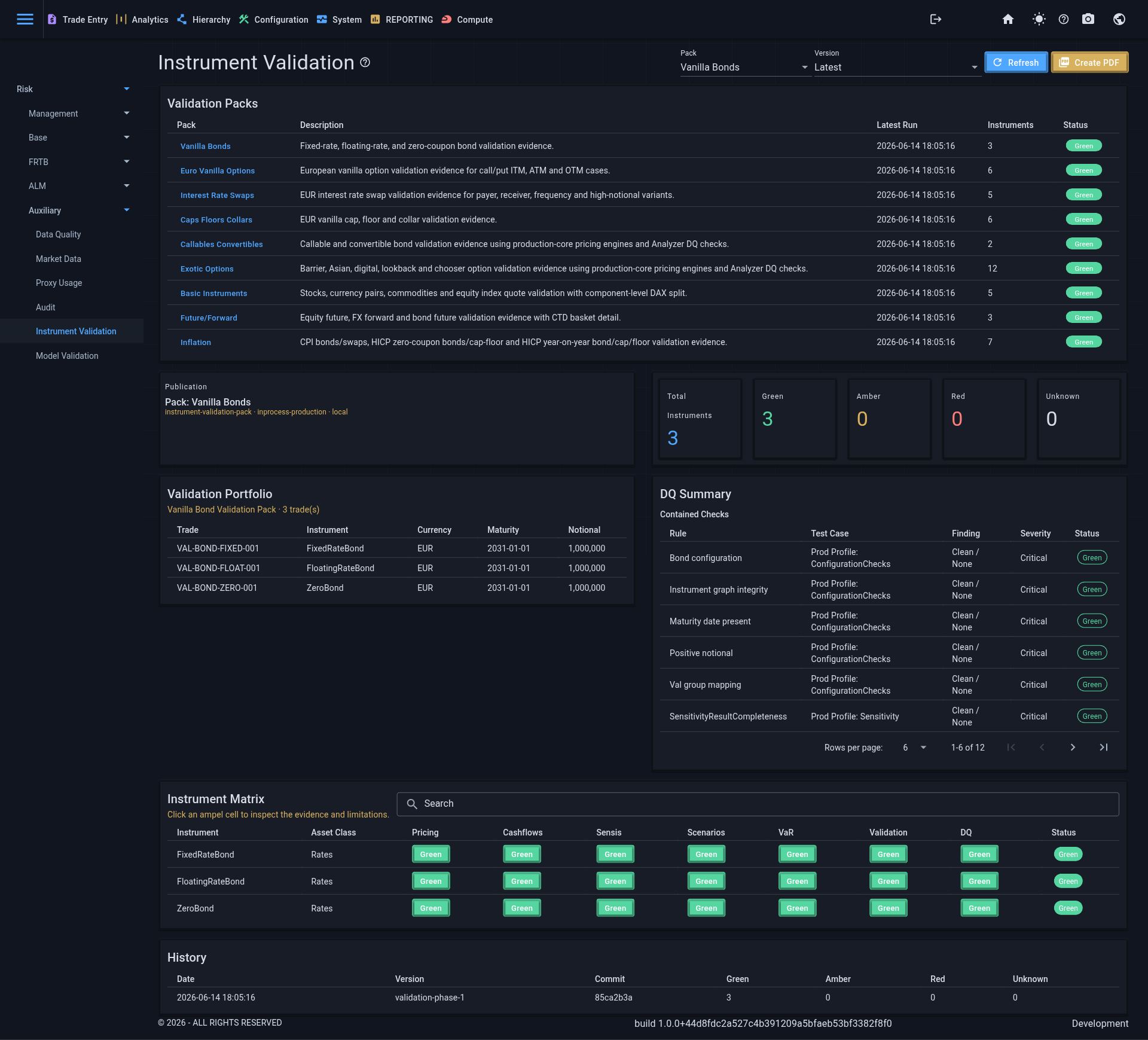Open the help question mark icon in top bar
The height and width of the screenshot is (1040, 1148).
pos(1064,19)
